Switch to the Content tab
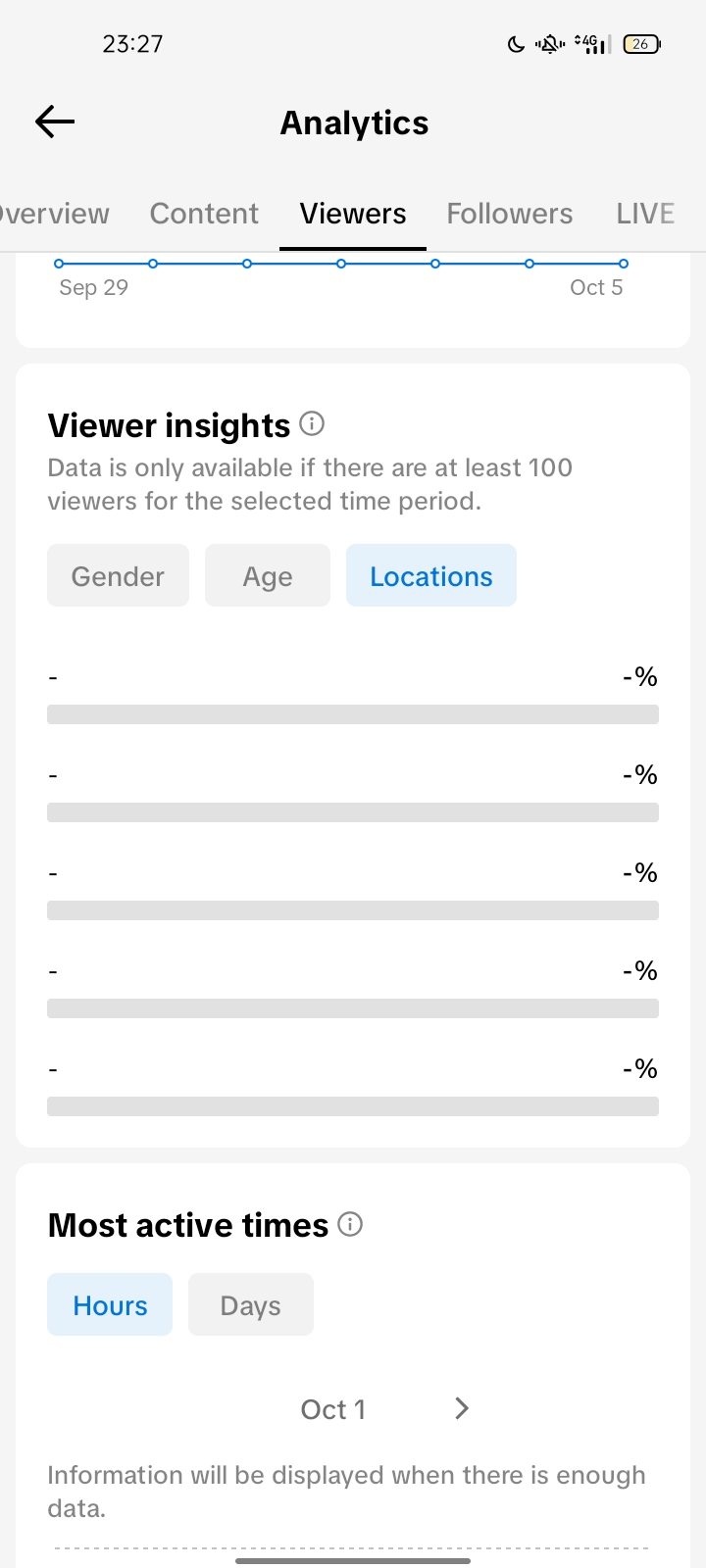The image size is (706, 1568). click(204, 214)
